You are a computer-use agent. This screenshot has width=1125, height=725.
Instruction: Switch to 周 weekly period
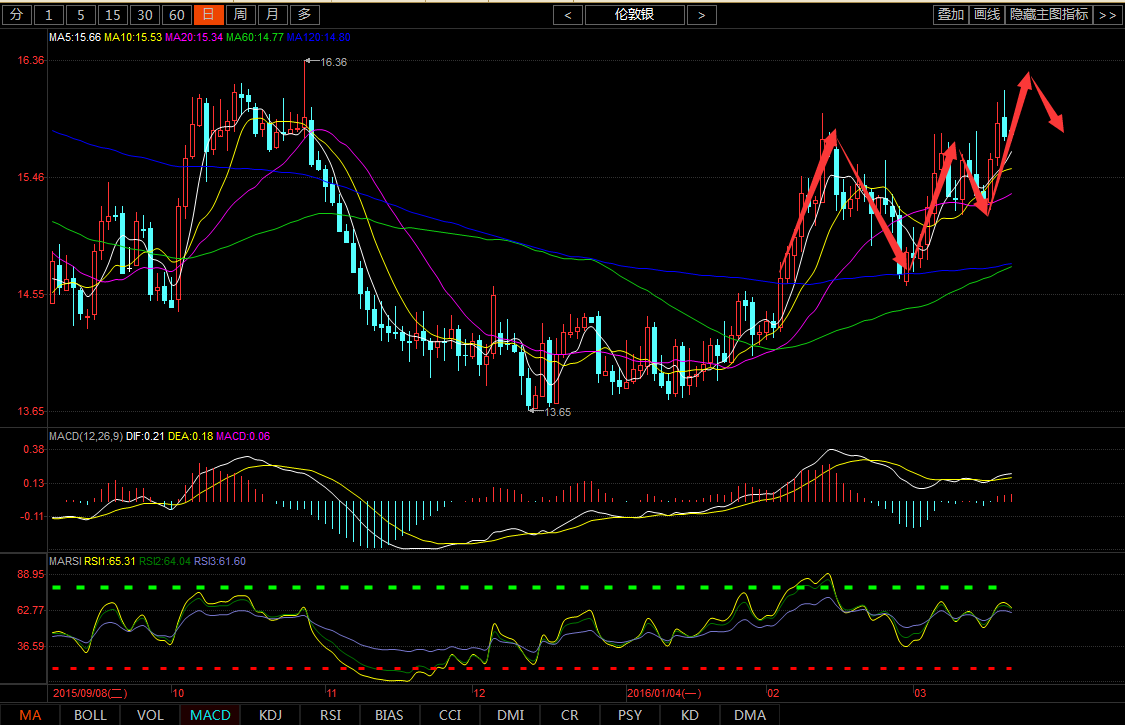[240, 14]
